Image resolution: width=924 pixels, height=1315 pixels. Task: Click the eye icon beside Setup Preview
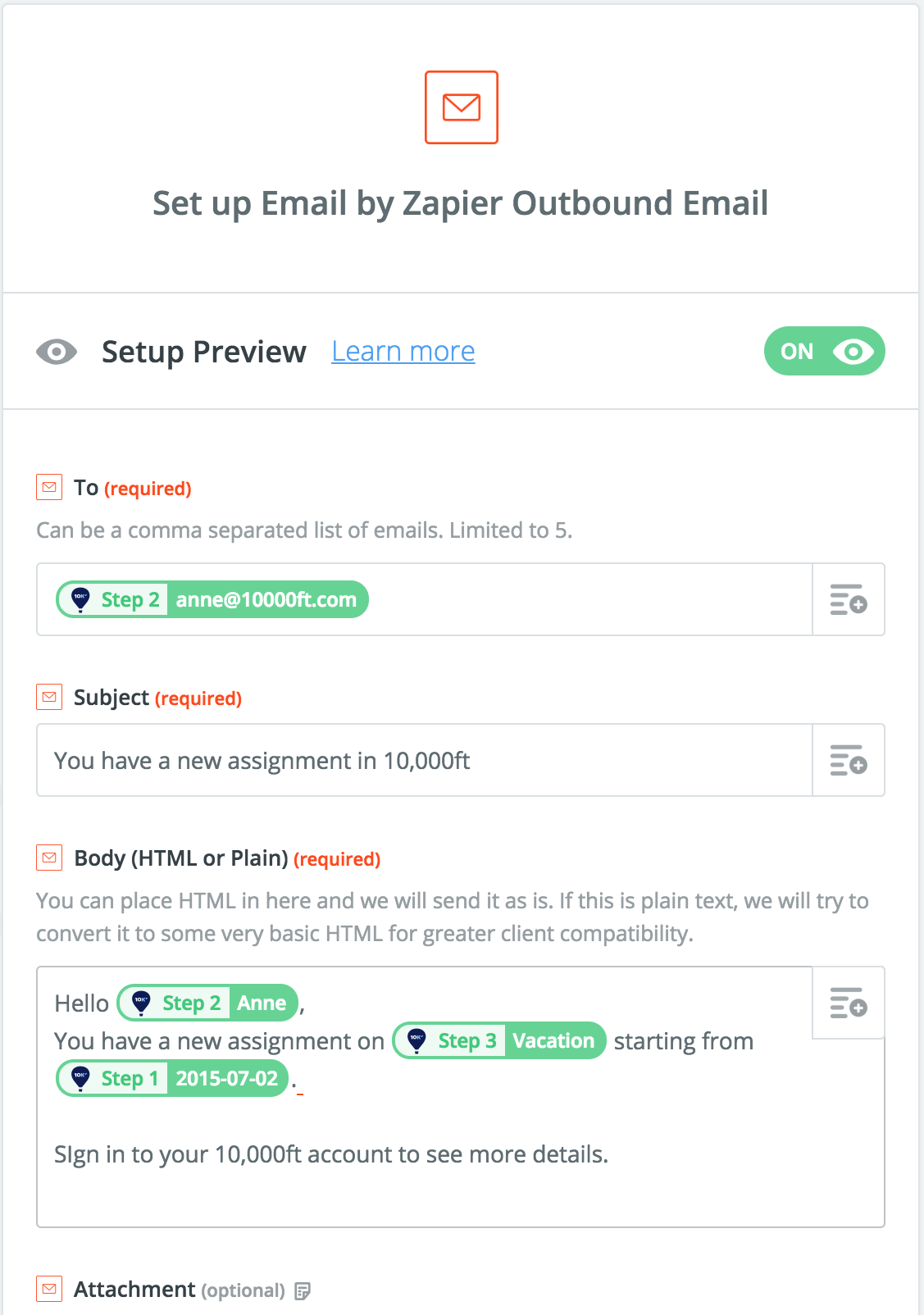click(x=57, y=352)
